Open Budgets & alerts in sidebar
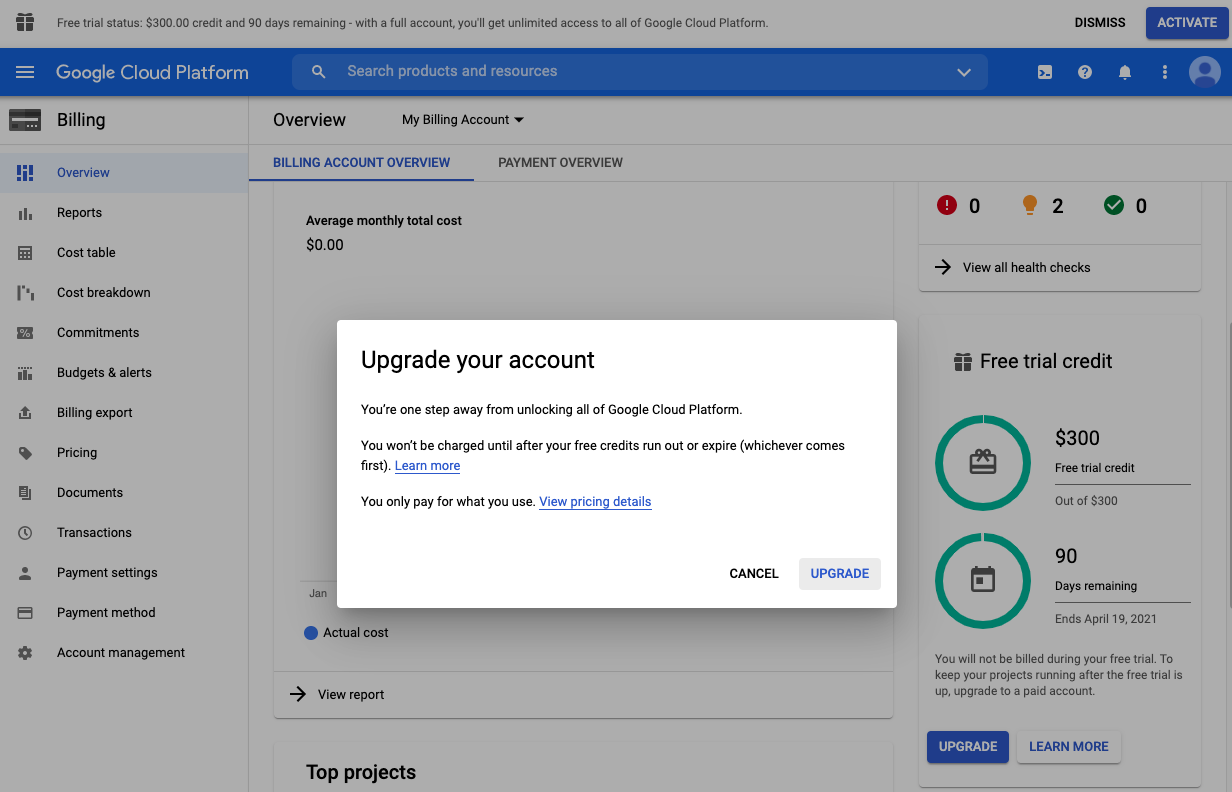This screenshot has height=792, width=1232. pos(124,373)
